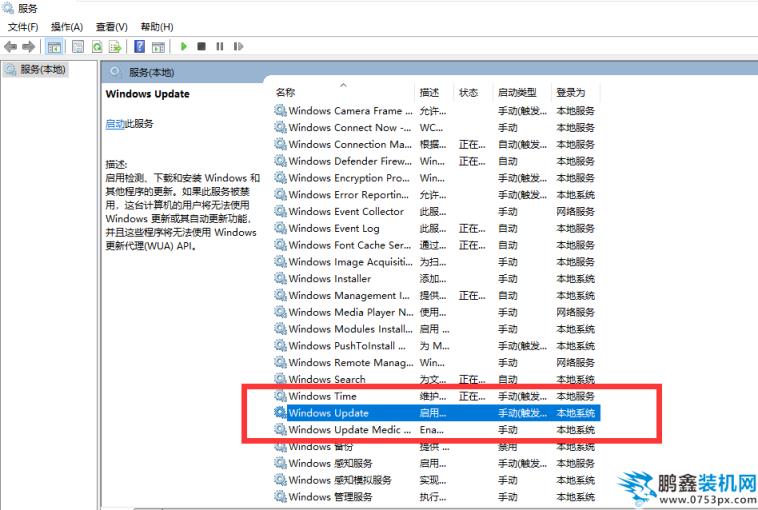Toggle the show/hide console tree button
The image size is (758, 510).
coord(54,46)
